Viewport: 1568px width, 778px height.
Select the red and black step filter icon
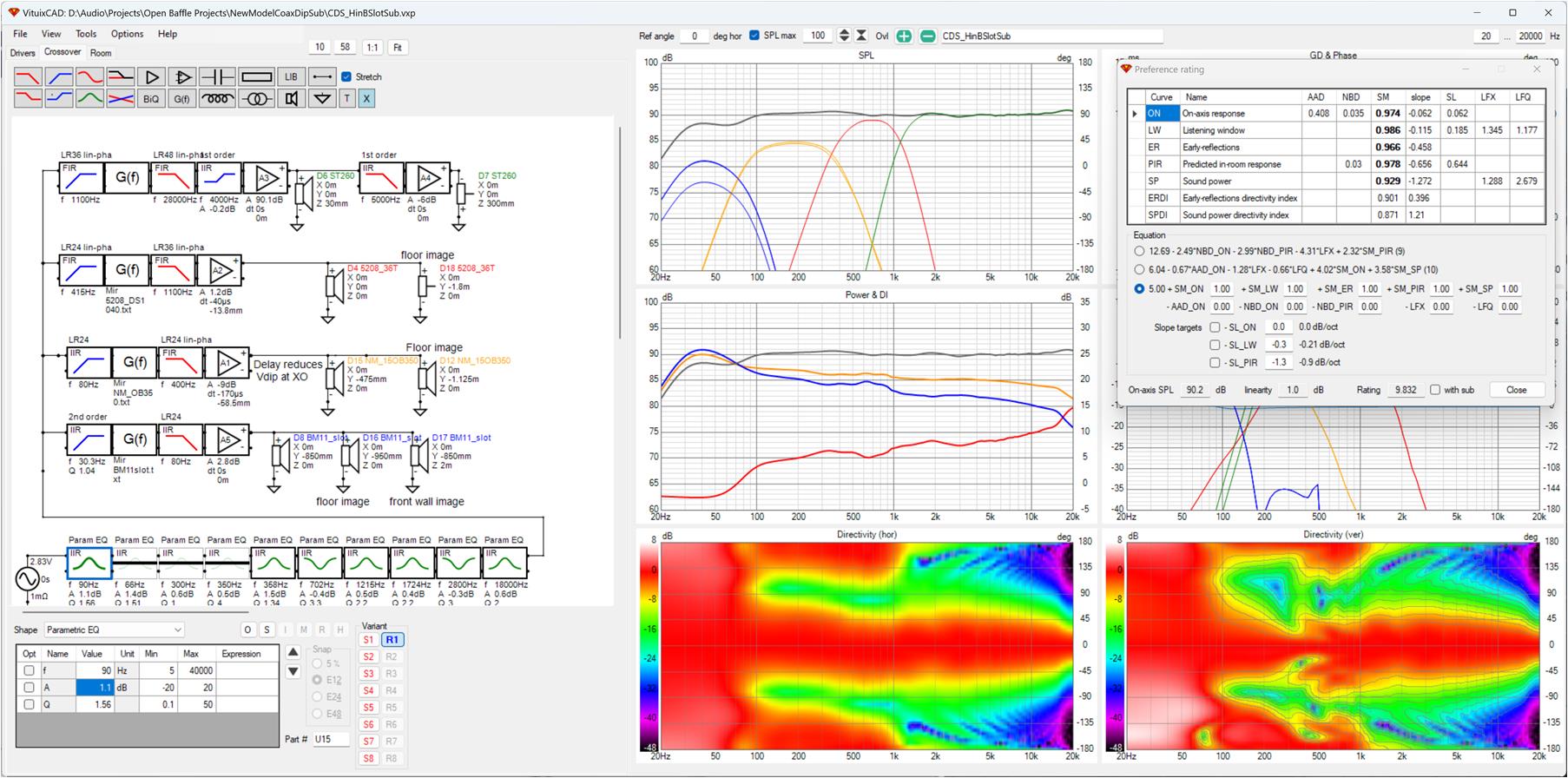(121, 77)
